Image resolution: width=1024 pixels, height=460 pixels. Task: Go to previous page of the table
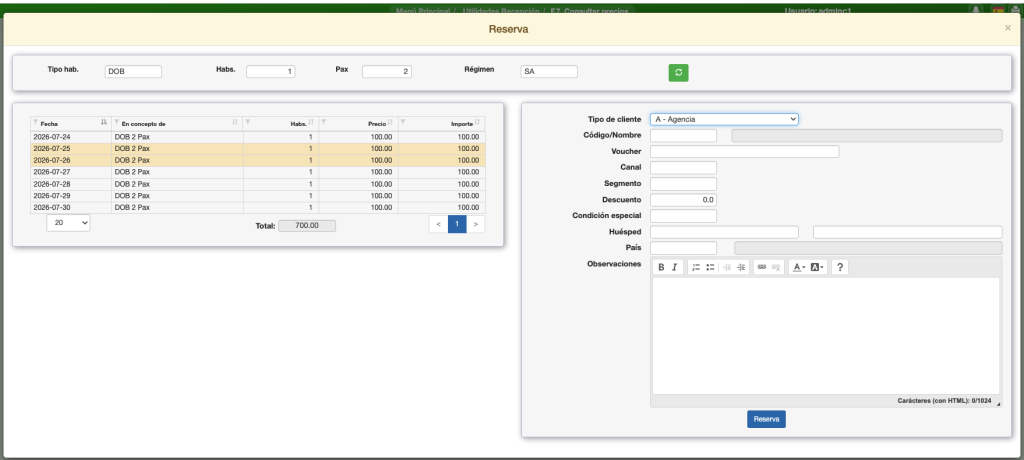point(439,224)
